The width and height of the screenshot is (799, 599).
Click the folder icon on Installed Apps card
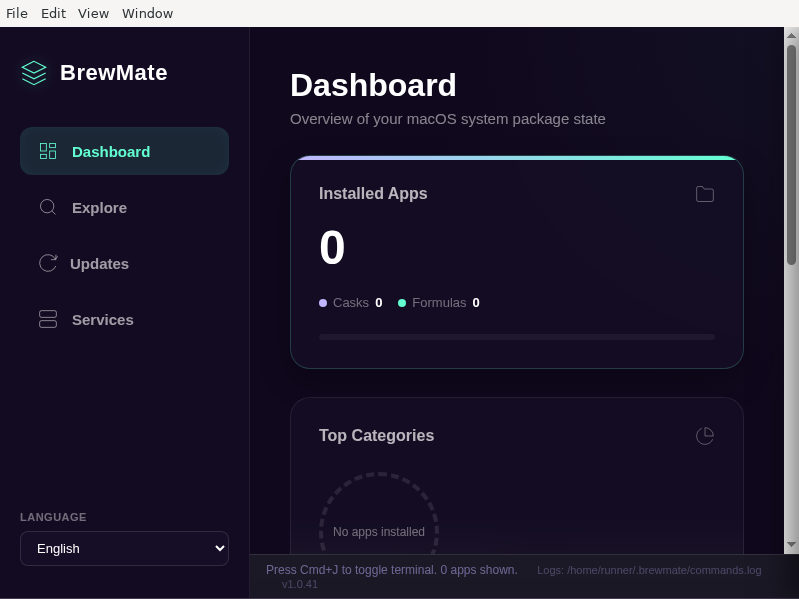(x=705, y=194)
